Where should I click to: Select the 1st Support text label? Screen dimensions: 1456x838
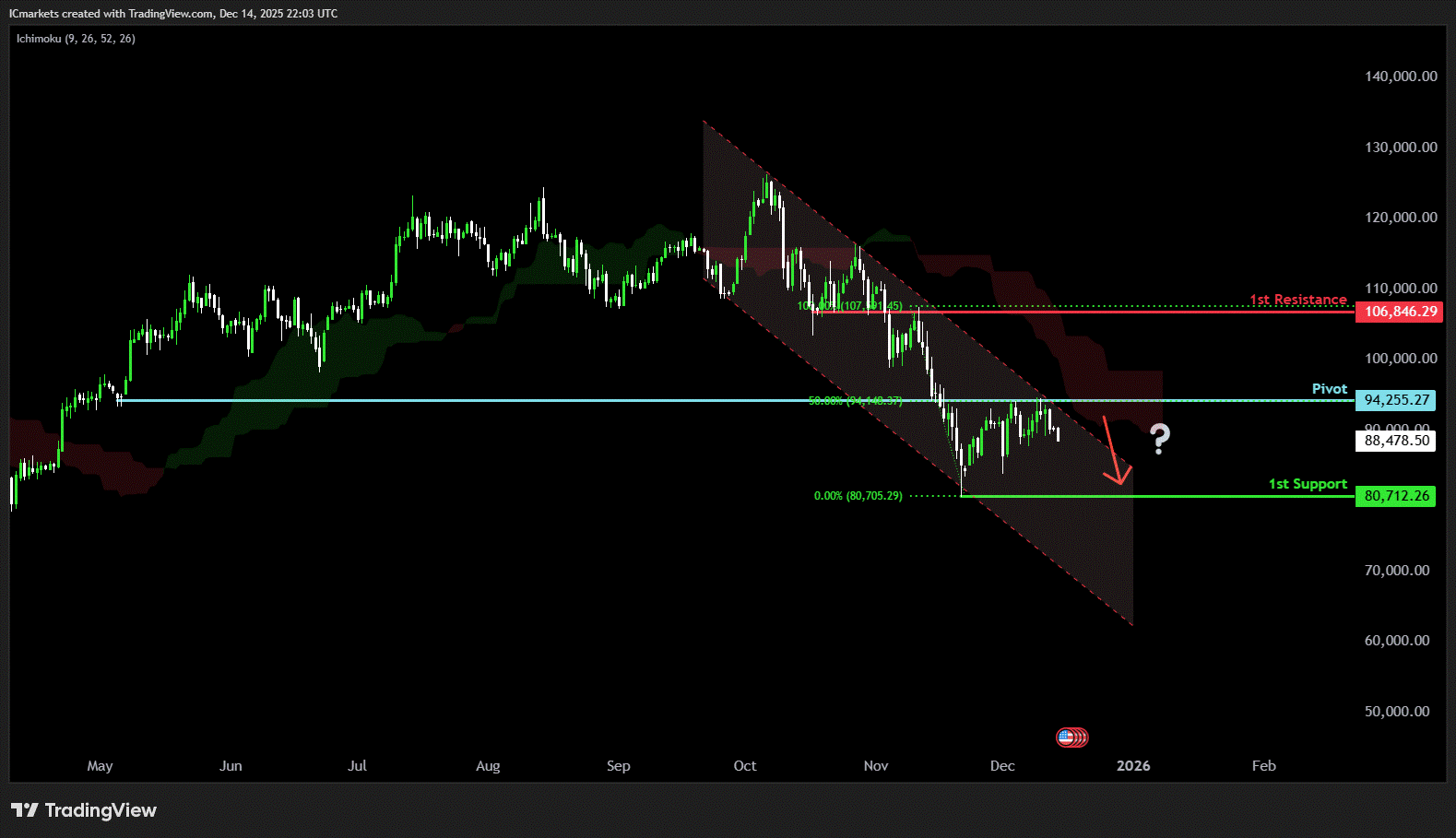click(x=1307, y=484)
